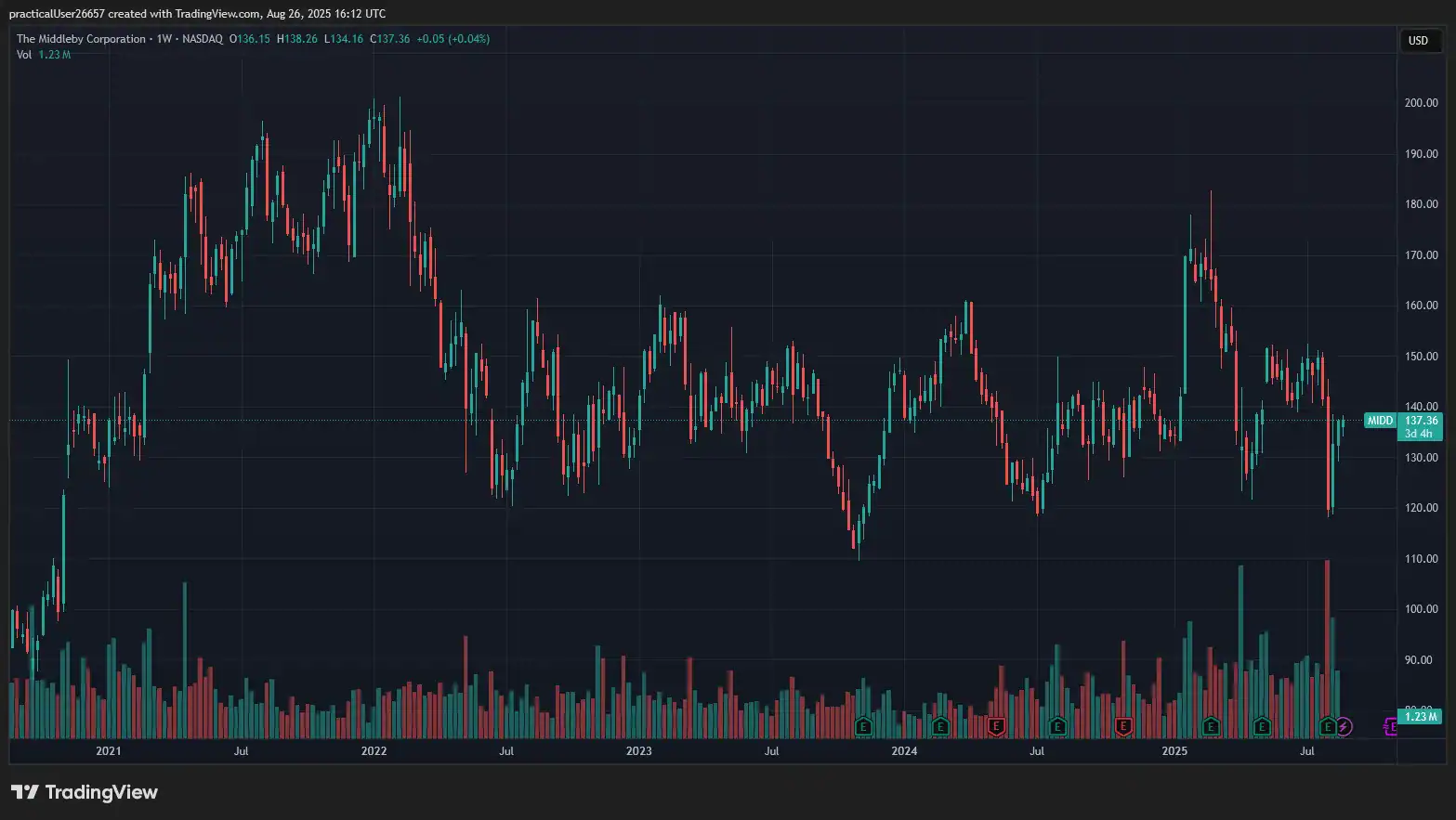Click the purple lightning bolt event icon

[1344, 726]
